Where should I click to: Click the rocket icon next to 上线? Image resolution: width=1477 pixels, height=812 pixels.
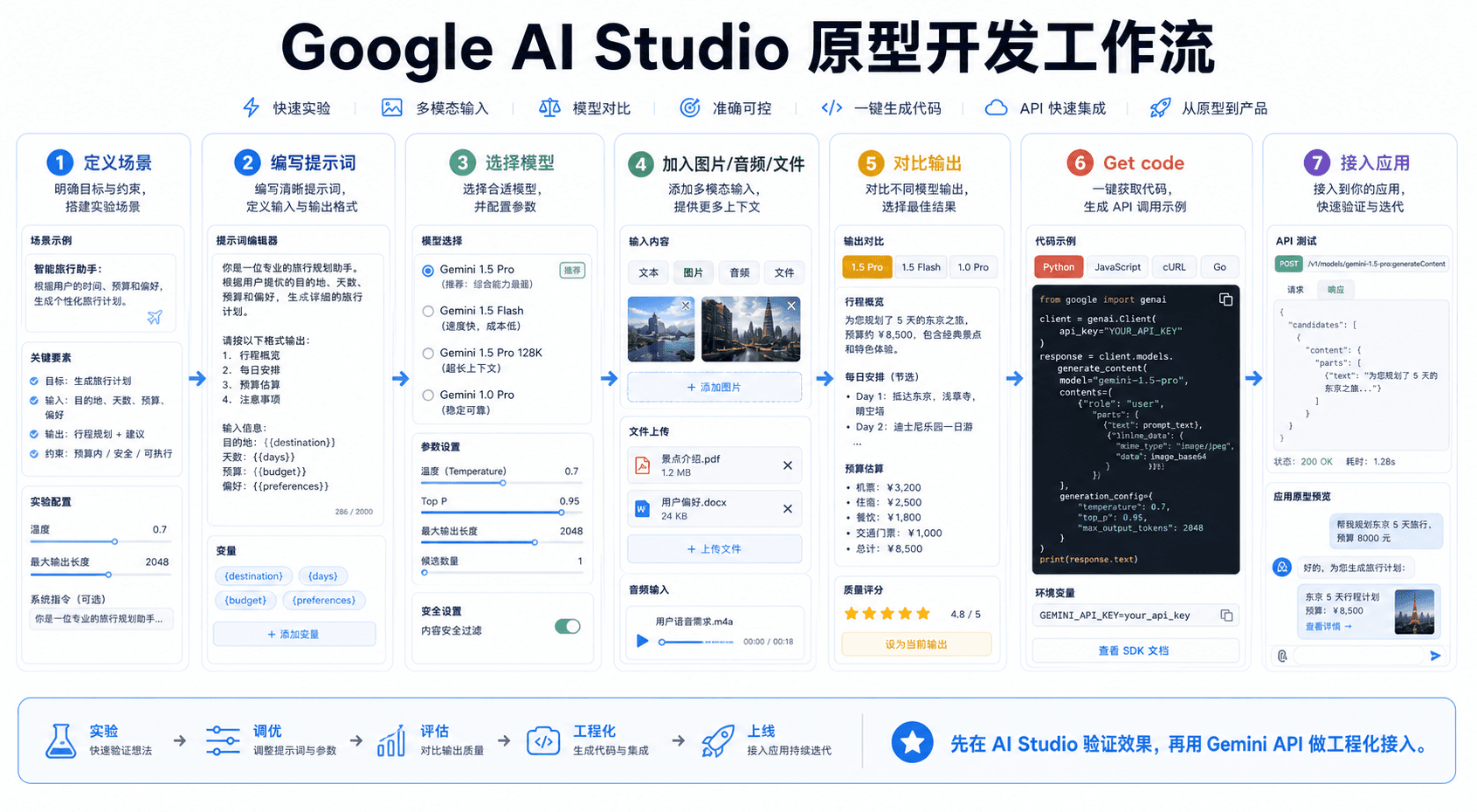coord(718,740)
